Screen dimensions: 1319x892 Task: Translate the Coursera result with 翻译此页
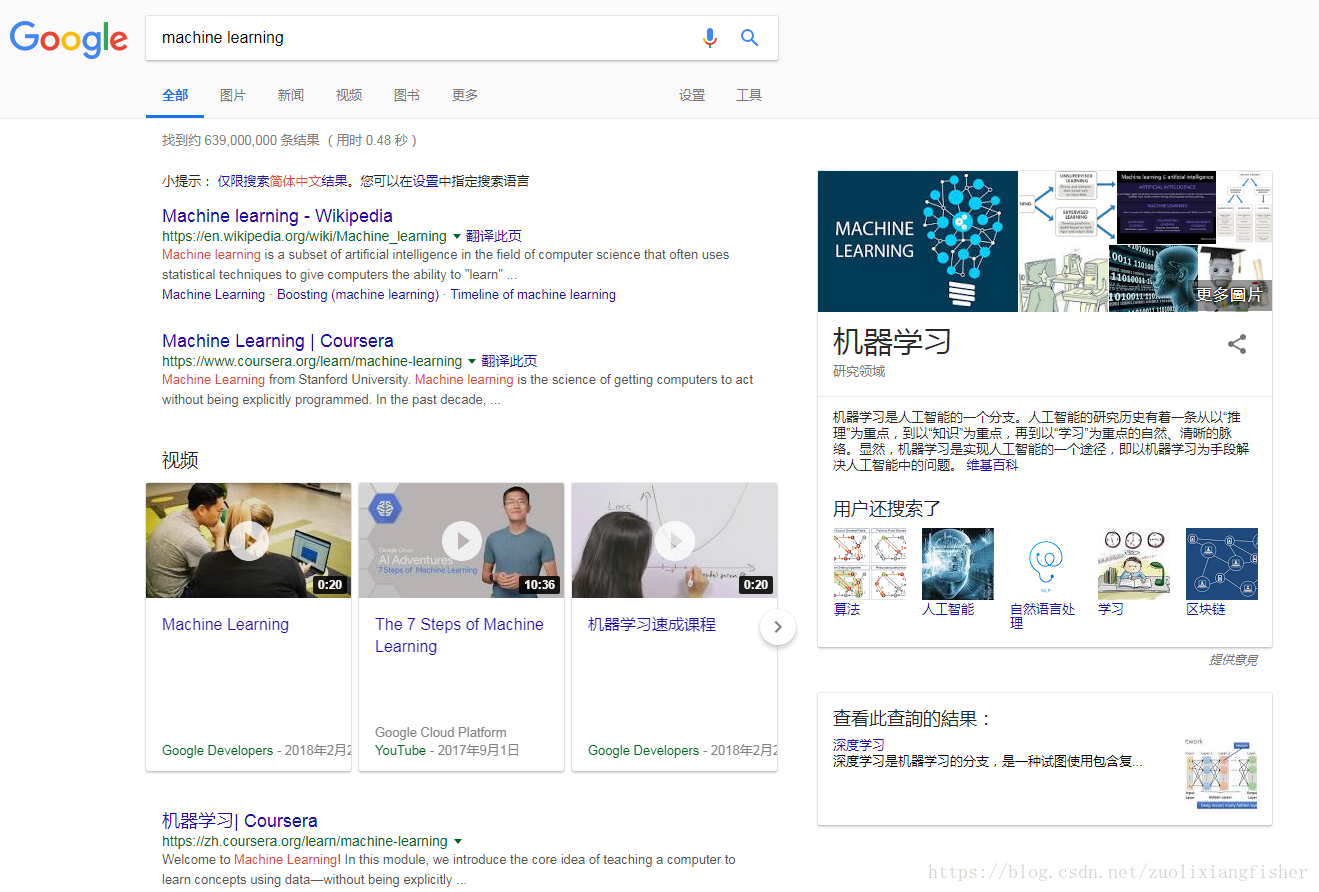tap(509, 362)
